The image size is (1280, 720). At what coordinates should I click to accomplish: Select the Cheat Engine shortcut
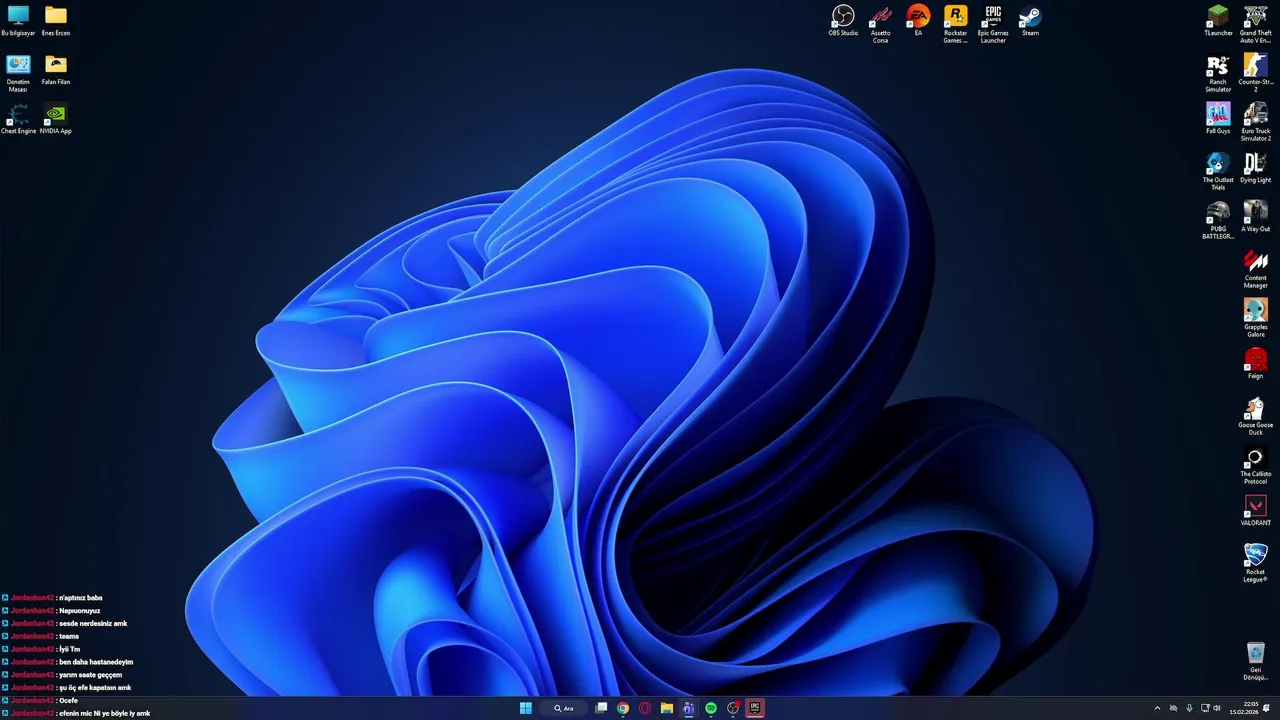point(18,119)
